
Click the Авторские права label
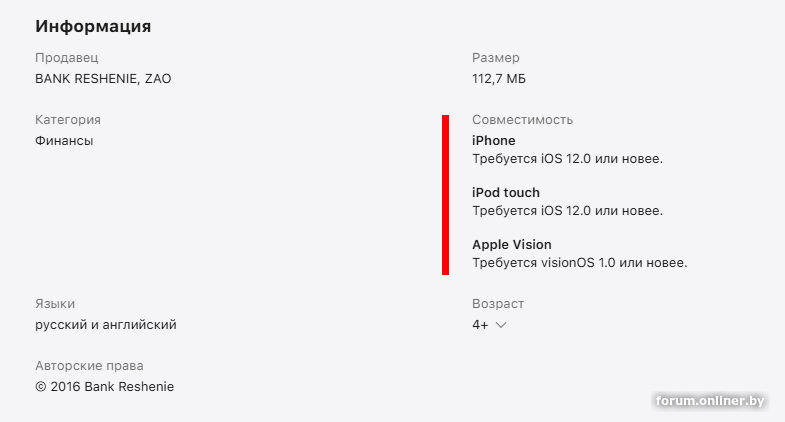(89, 366)
